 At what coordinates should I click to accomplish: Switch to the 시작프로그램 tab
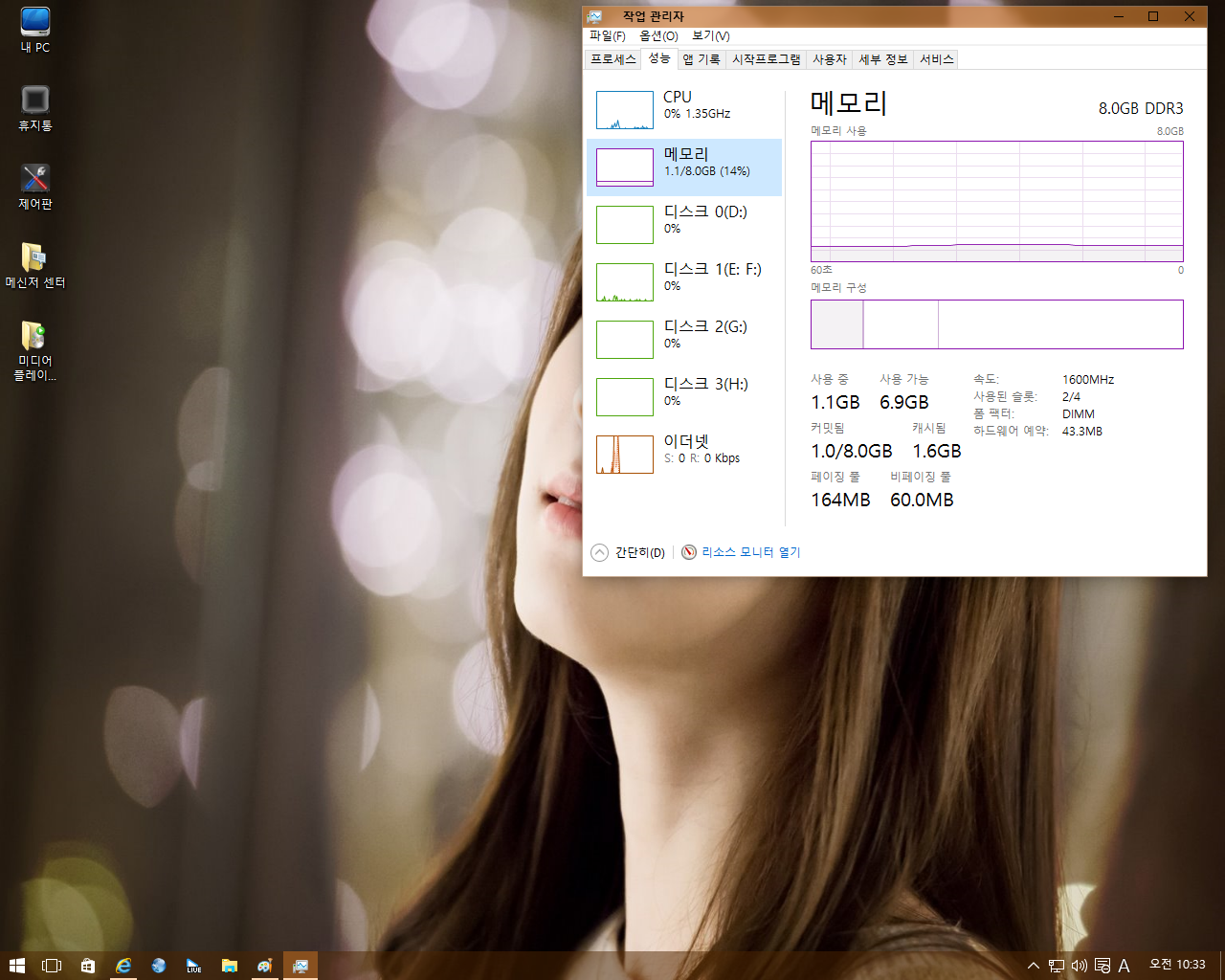[767, 59]
